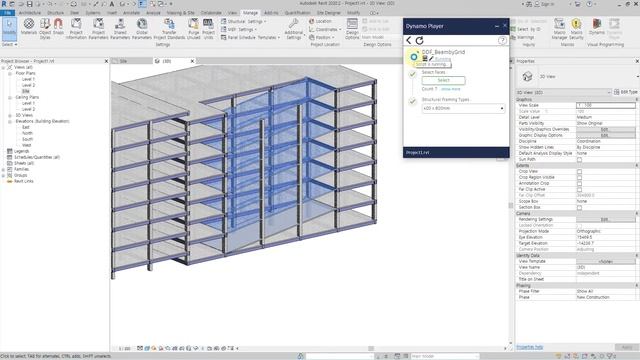Open Design Options

point(352,28)
